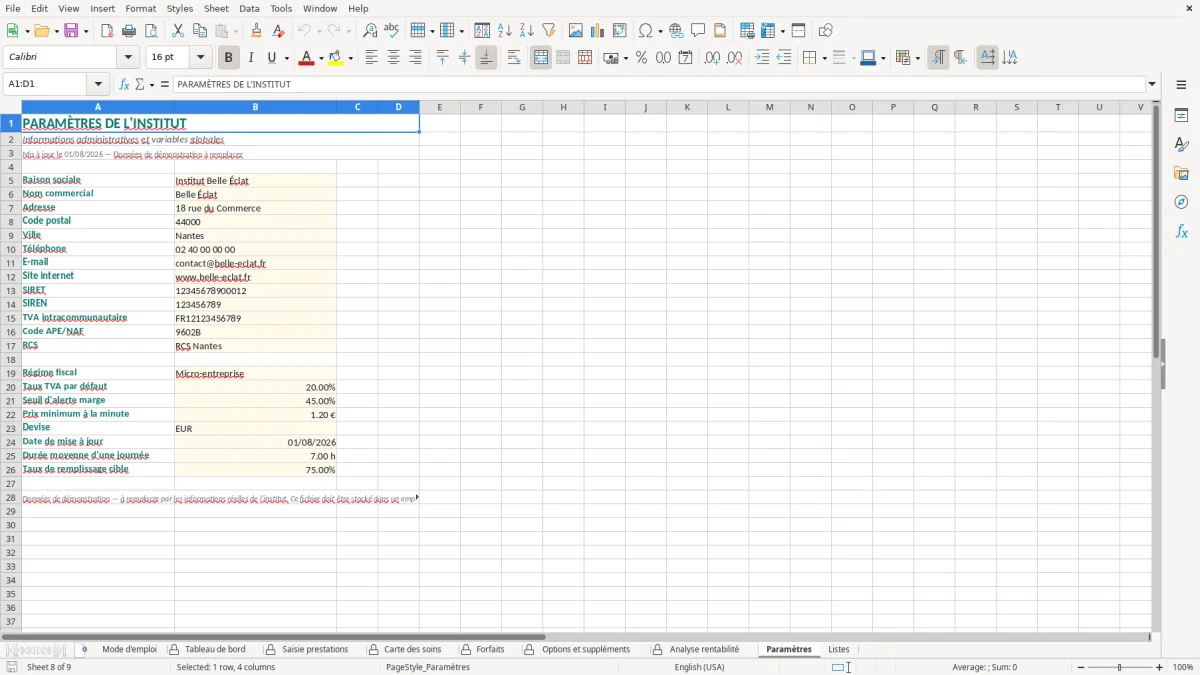Viewport: 1200px width, 675px height.
Task: Insert a hyperlink
Action: [676, 31]
